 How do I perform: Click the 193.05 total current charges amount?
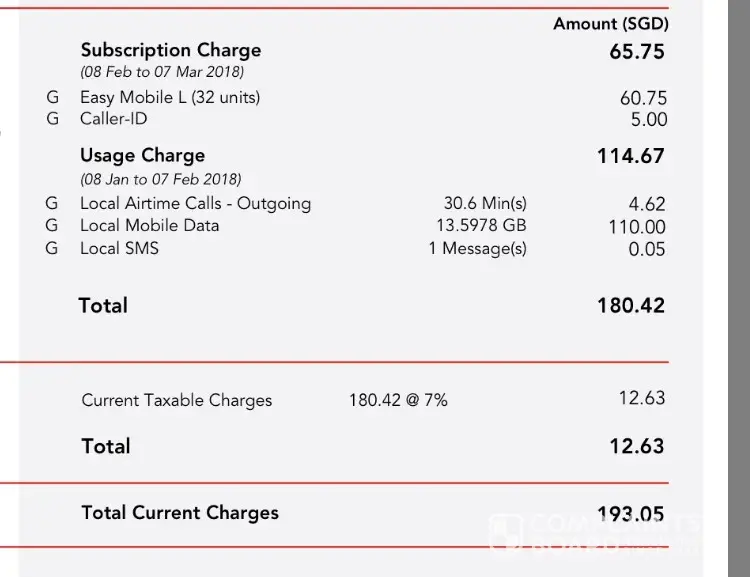click(x=630, y=514)
